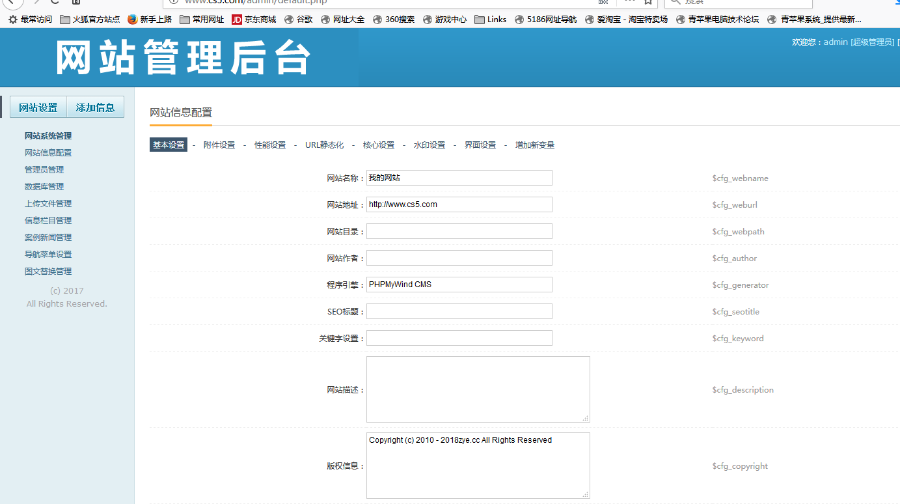Open the 水印设置 settings tab
The height and width of the screenshot is (504, 900).
tap(429, 145)
